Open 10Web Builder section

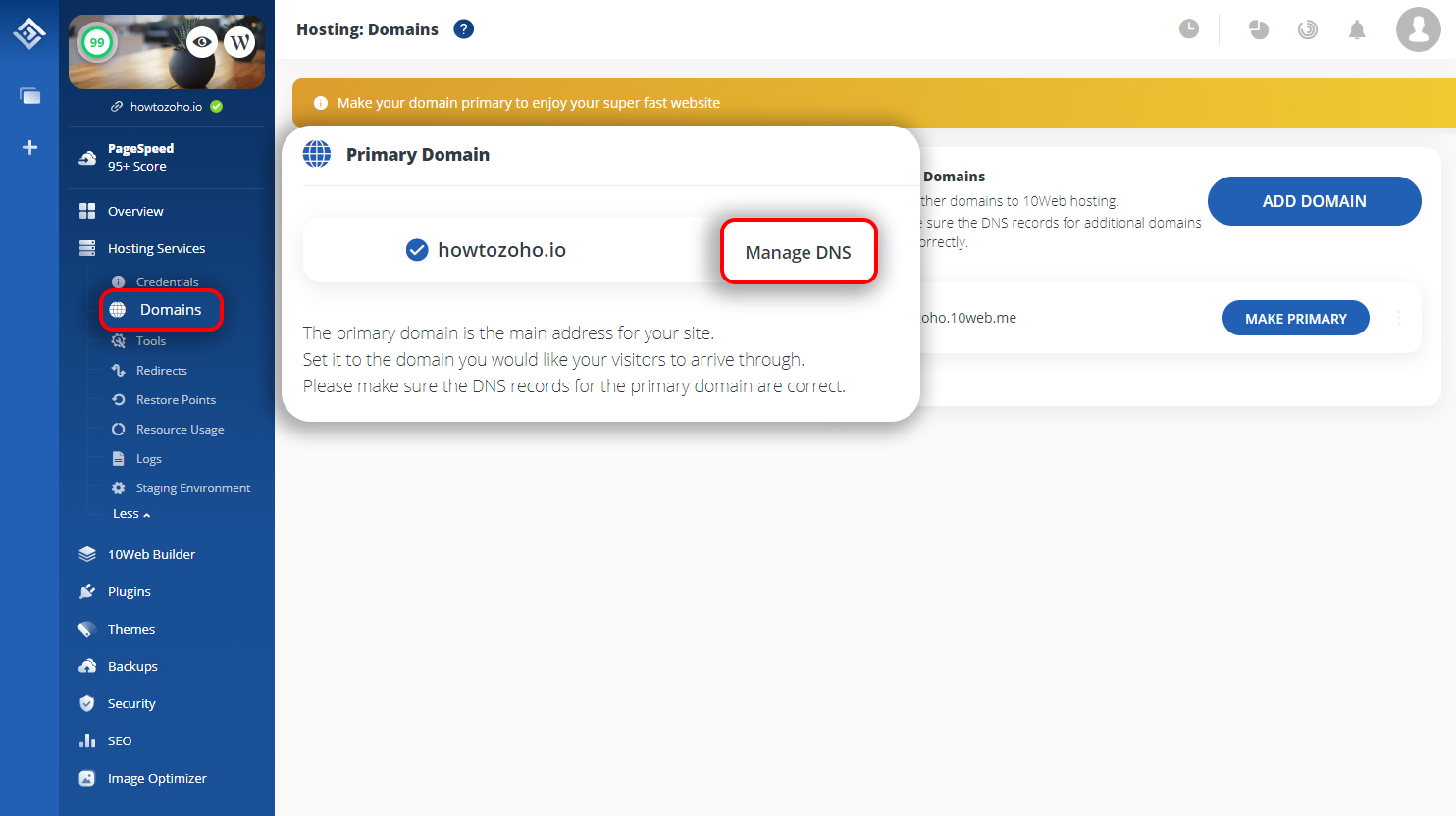pyautogui.click(x=151, y=554)
